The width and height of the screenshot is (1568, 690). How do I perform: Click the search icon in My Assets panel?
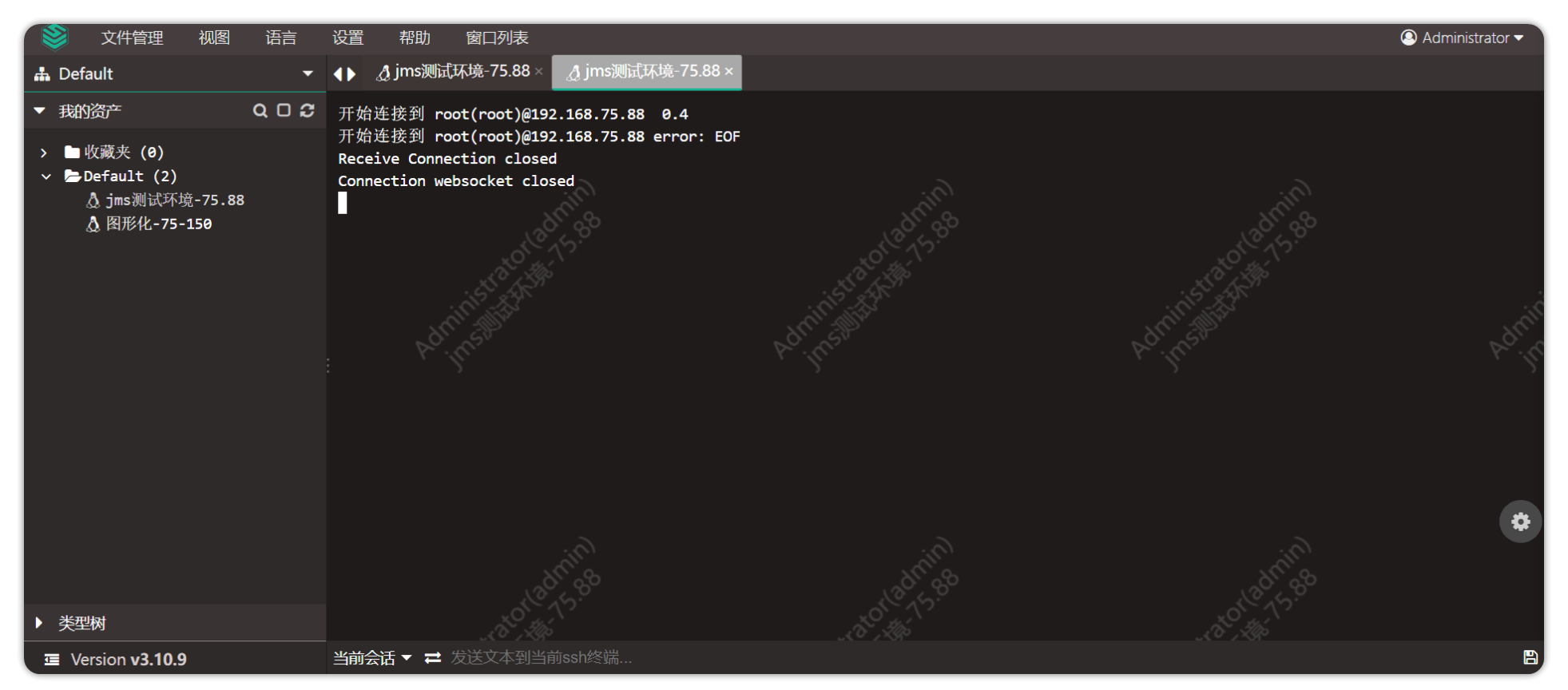click(x=260, y=110)
